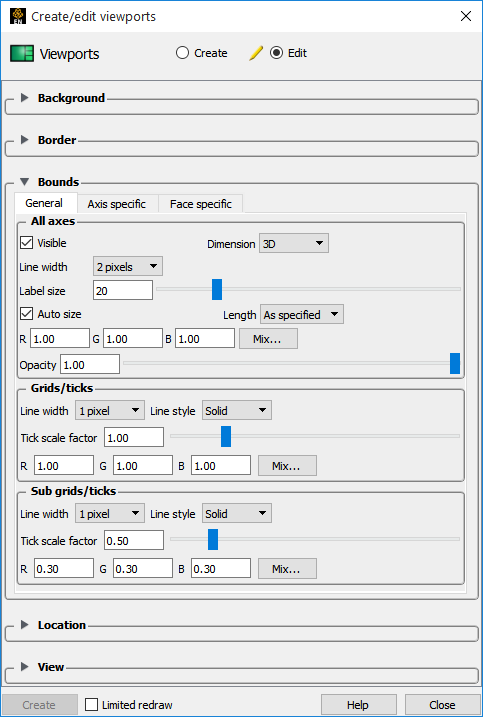The width and height of the screenshot is (483, 717).
Task: Click the pencil icon beside Edit
Action: [256, 54]
